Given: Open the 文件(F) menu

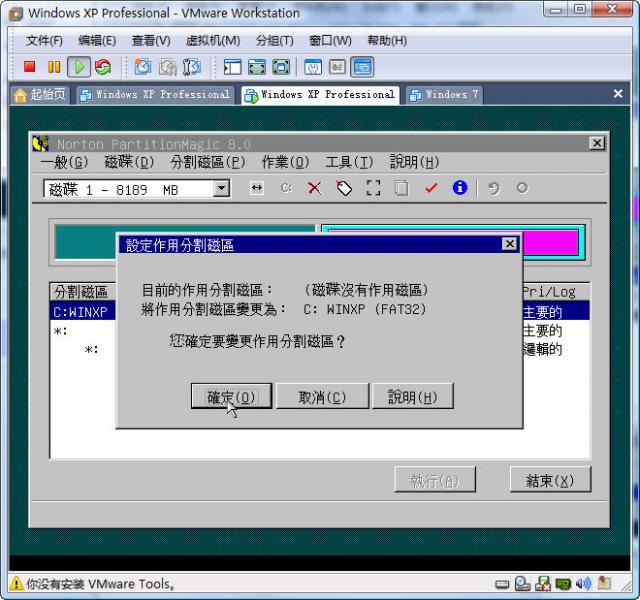Looking at the screenshot, I should [44, 41].
